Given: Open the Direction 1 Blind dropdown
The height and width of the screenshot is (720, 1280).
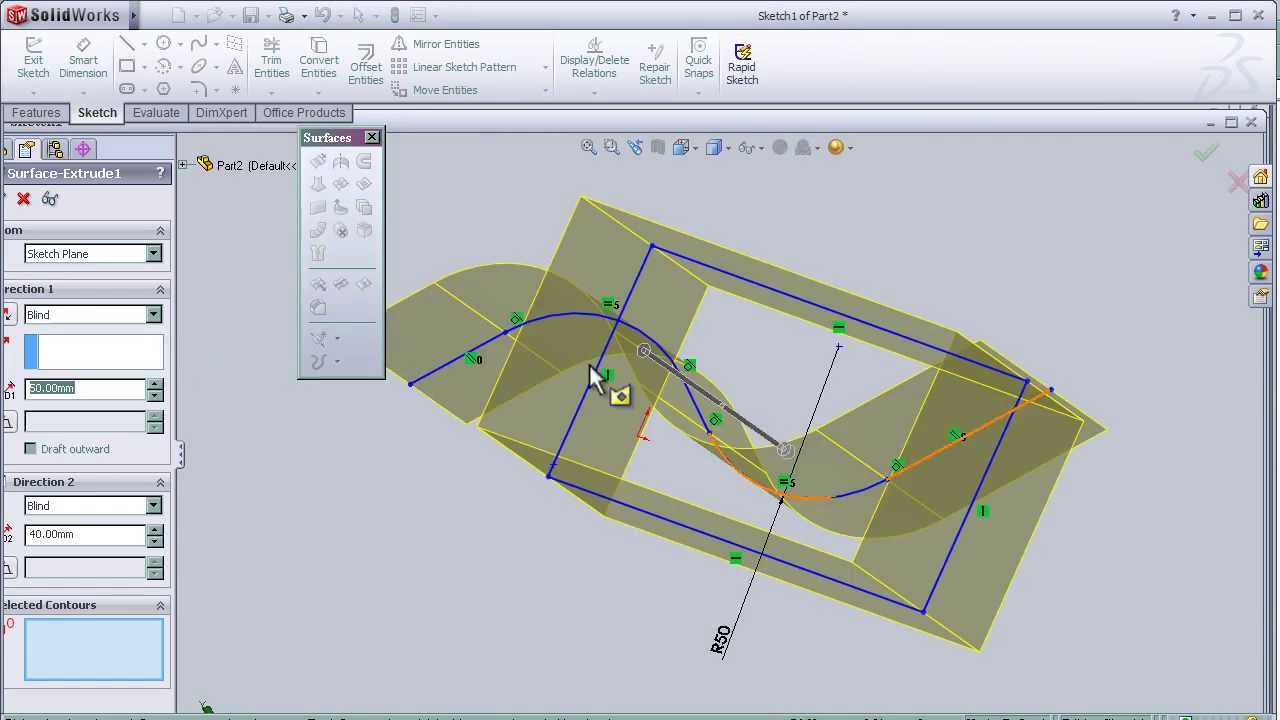Looking at the screenshot, I should [x=154, y=315].
